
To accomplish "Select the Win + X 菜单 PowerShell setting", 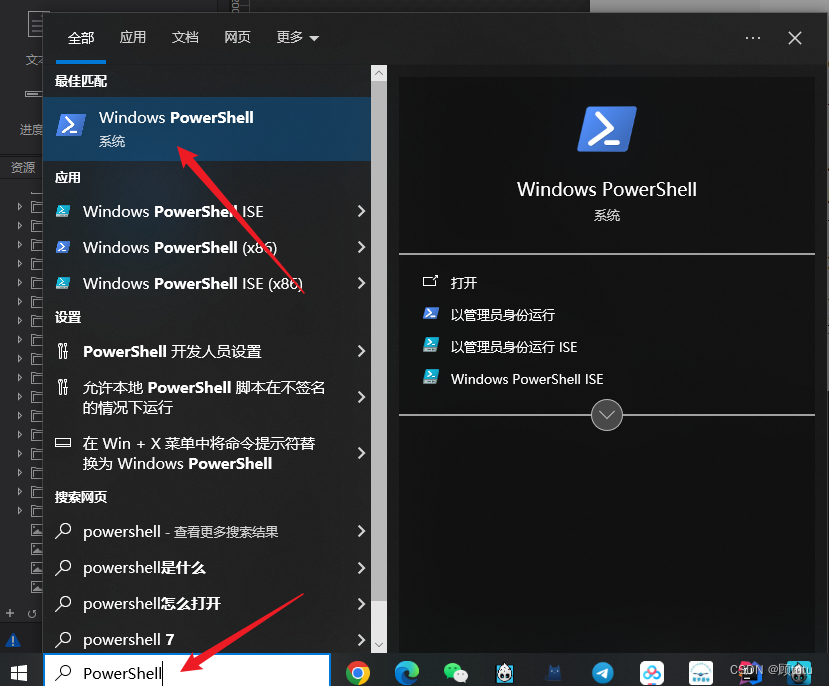I will [x=207, y=453].
